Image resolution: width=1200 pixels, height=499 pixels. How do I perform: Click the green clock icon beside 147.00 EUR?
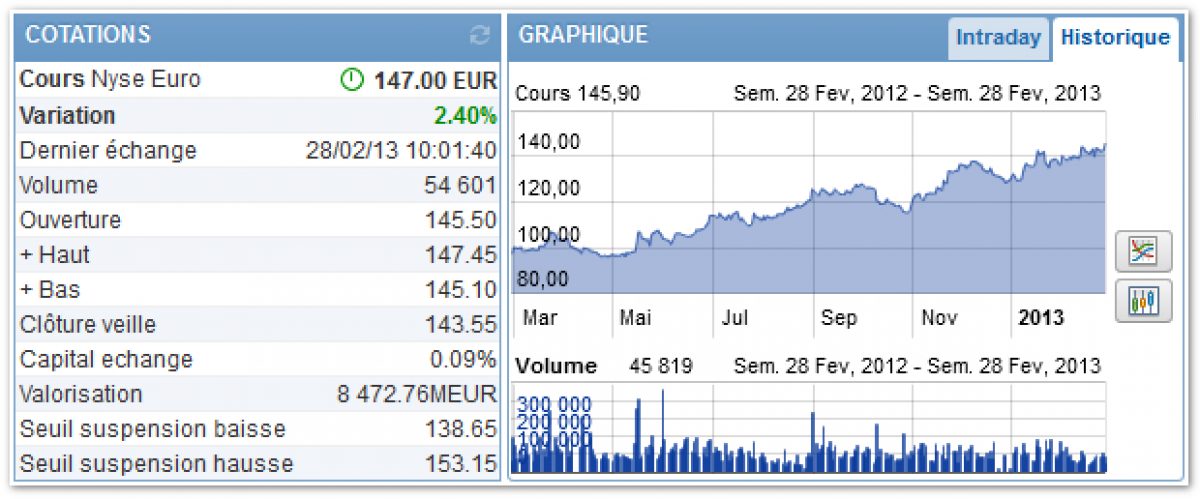[352, 80]
